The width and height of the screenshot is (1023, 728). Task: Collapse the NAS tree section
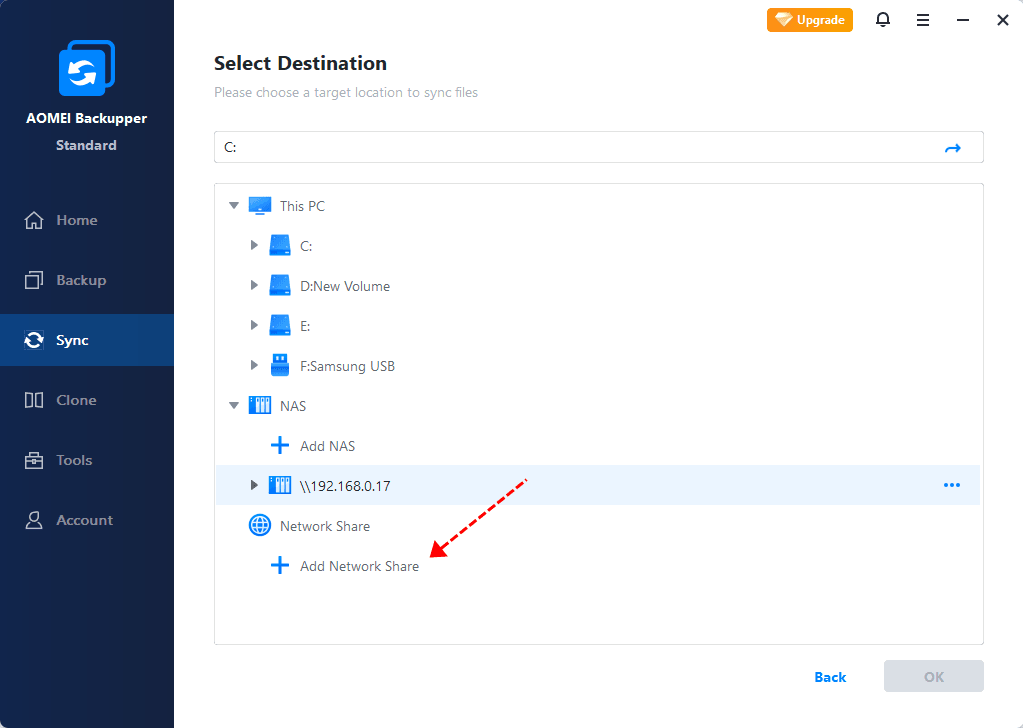click(x=234, y=406)
